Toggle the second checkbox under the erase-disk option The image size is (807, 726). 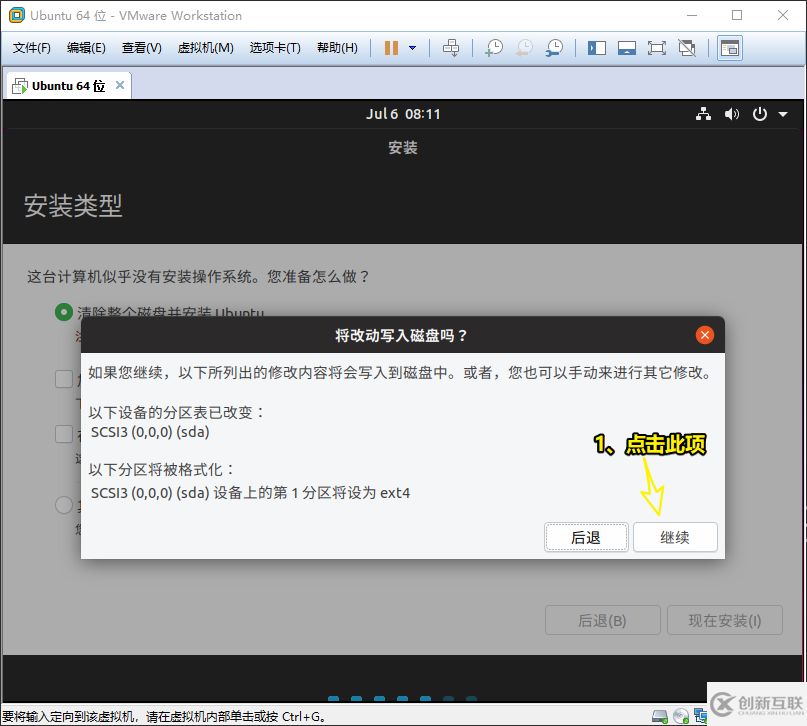coord(64,379)
